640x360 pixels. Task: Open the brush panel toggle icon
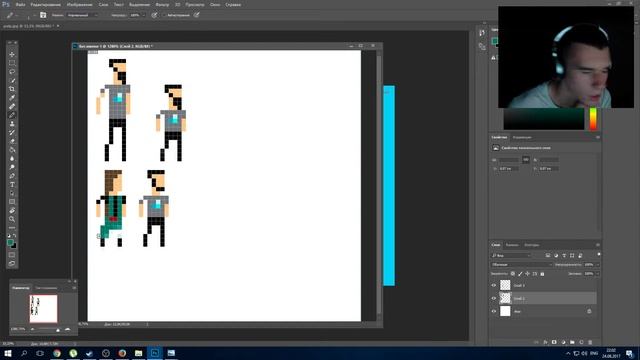pos(43,15)
